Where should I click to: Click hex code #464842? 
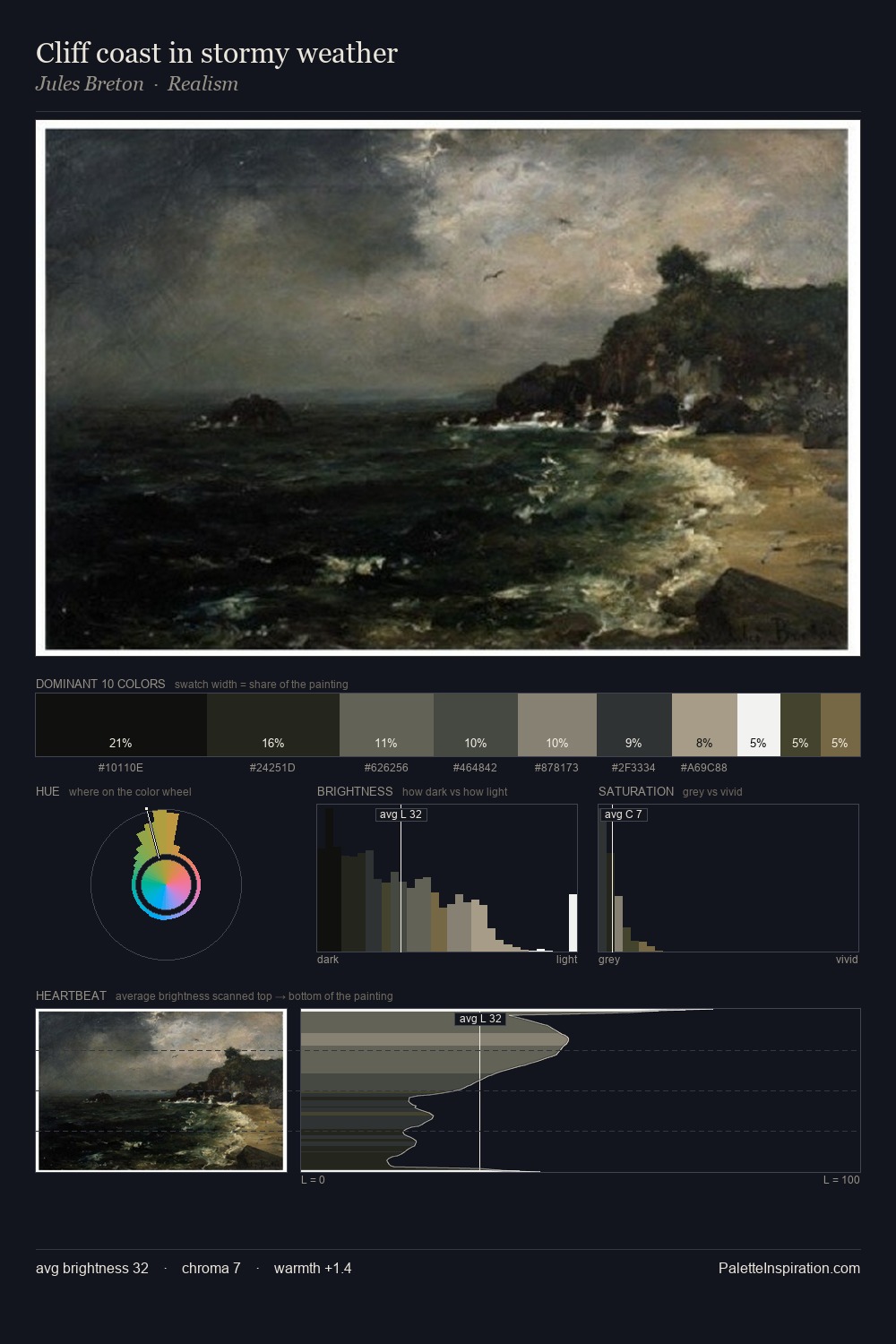click(x=476, y=768)
